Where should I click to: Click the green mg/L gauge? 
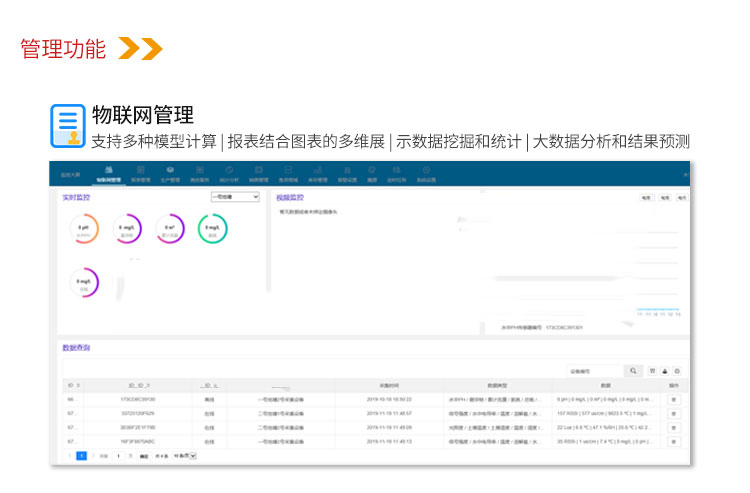click(212, 229)
